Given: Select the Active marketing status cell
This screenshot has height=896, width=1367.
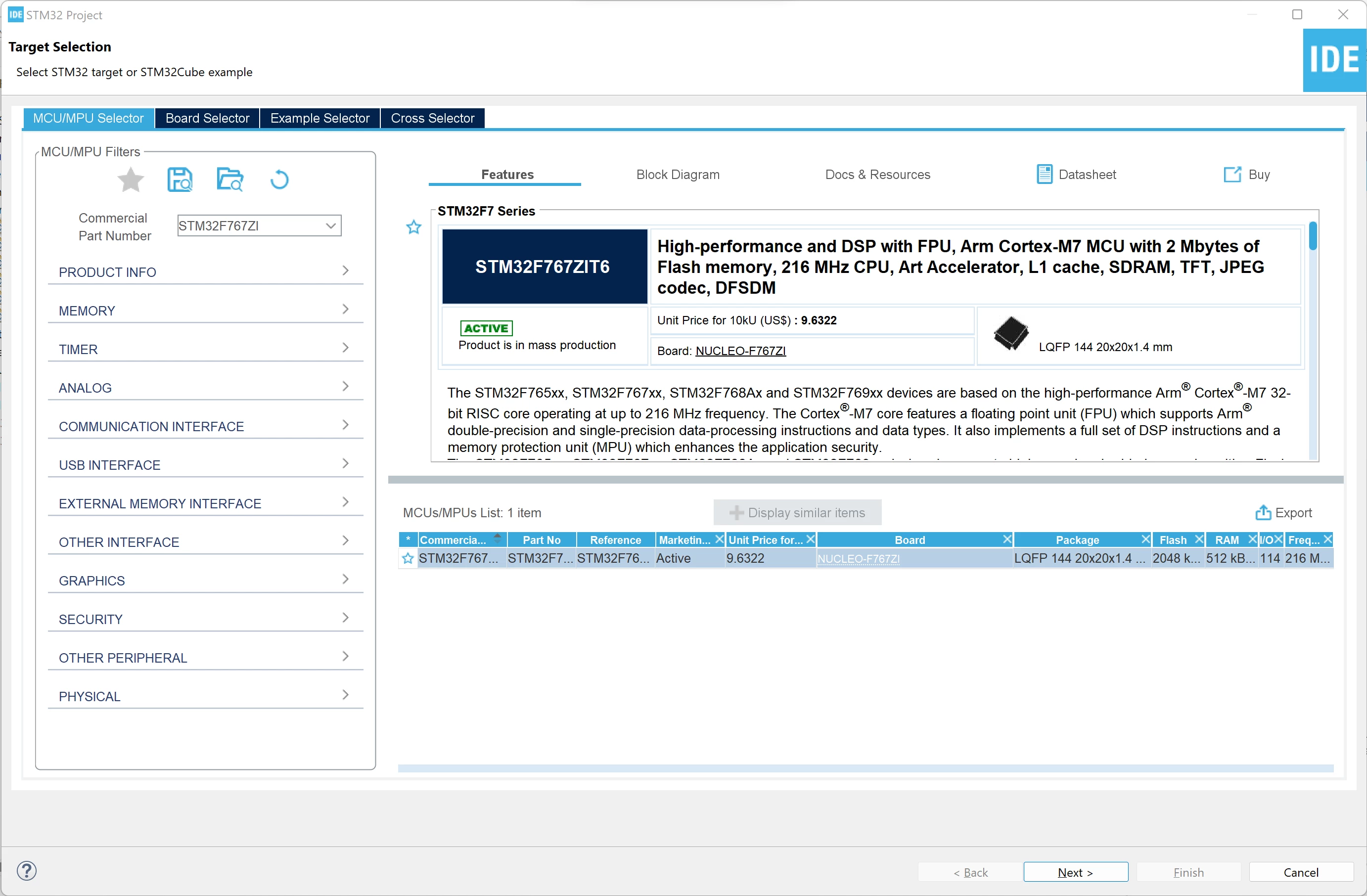Looking at the screenshot, I should 689,558.
